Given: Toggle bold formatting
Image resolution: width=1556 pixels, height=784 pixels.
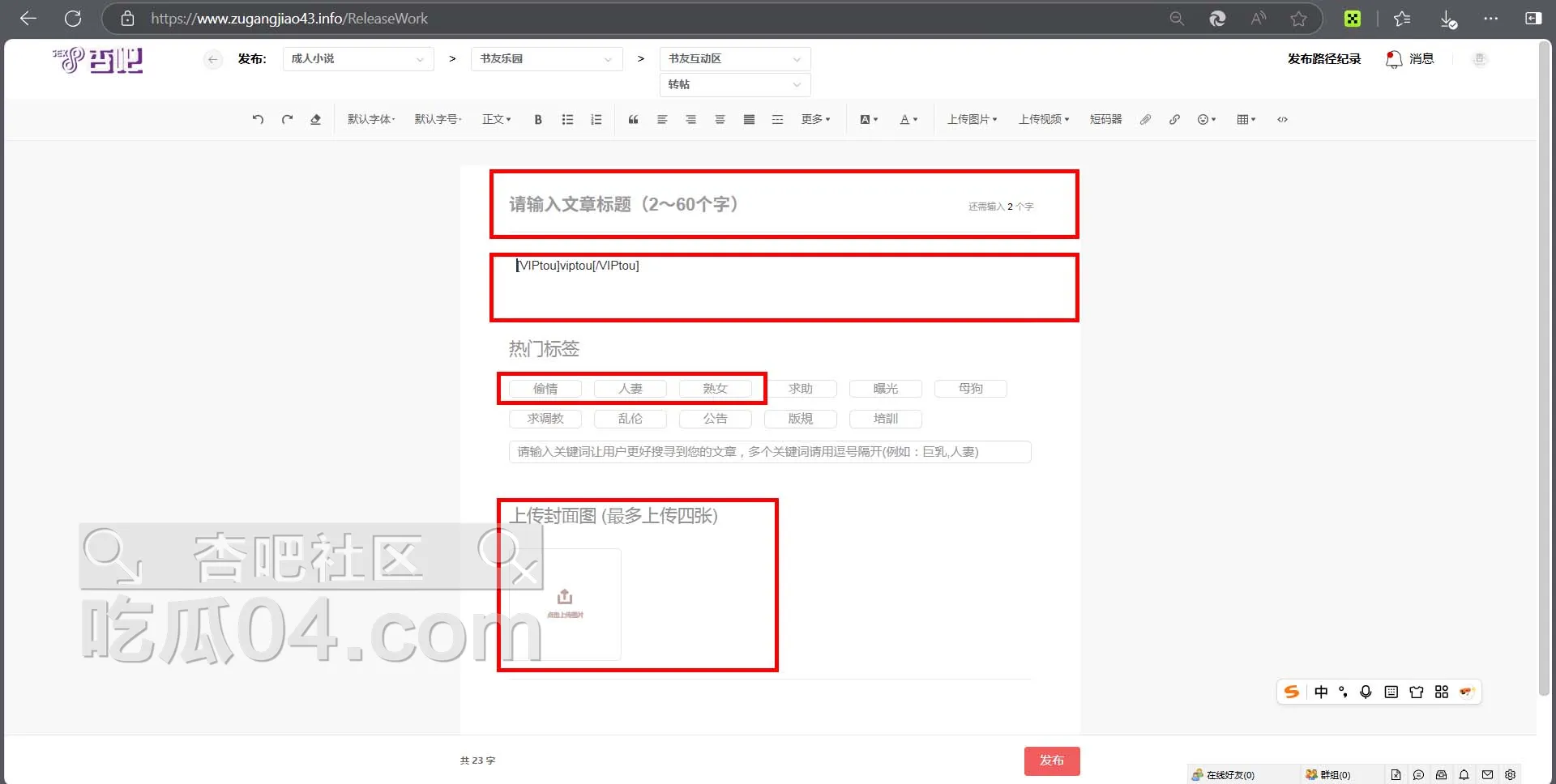Looking at the screenshot, I should pyautogui.click(x=537, y=119).
